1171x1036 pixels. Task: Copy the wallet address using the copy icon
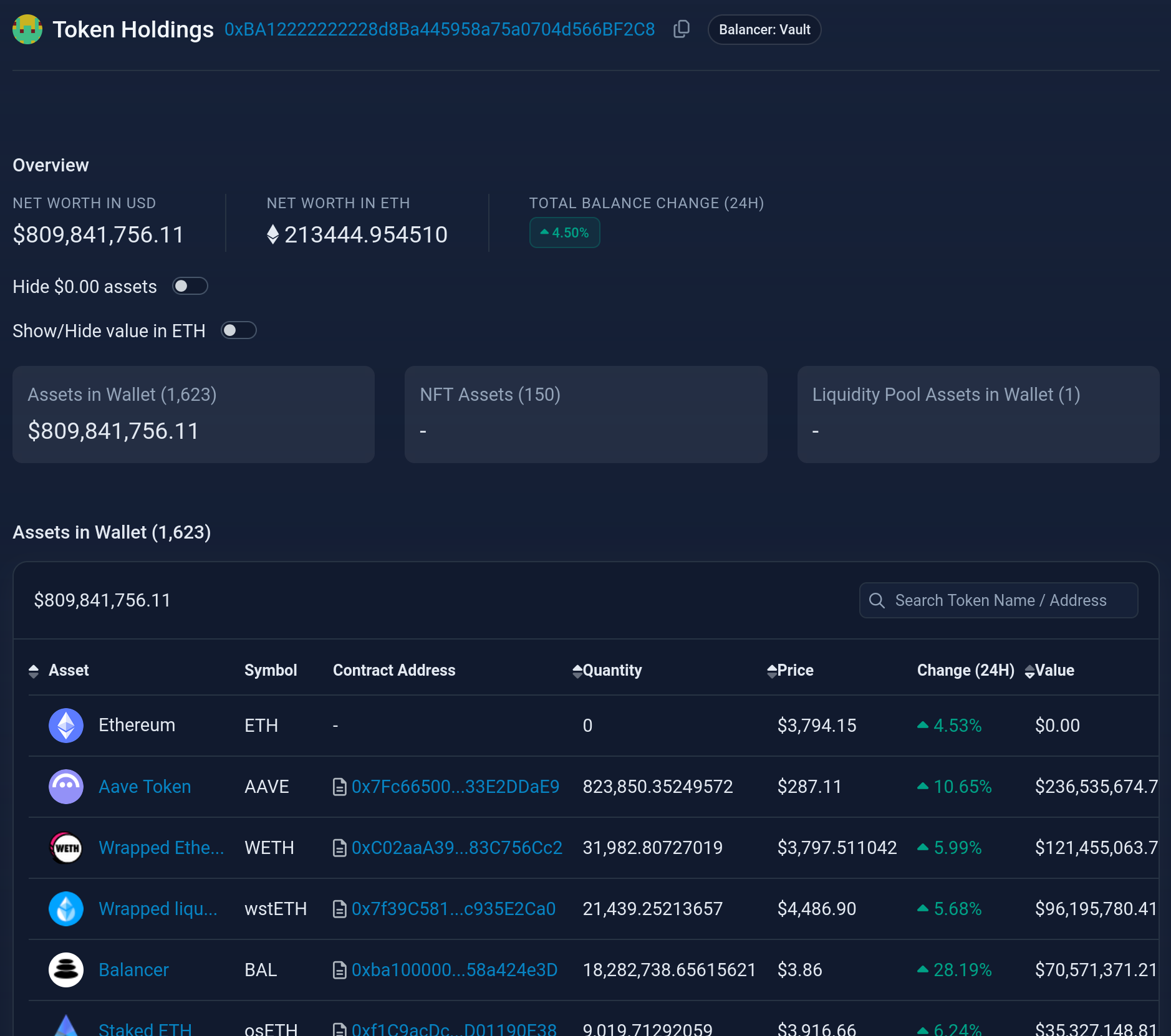pyautogui.click(x=681, y=29)
